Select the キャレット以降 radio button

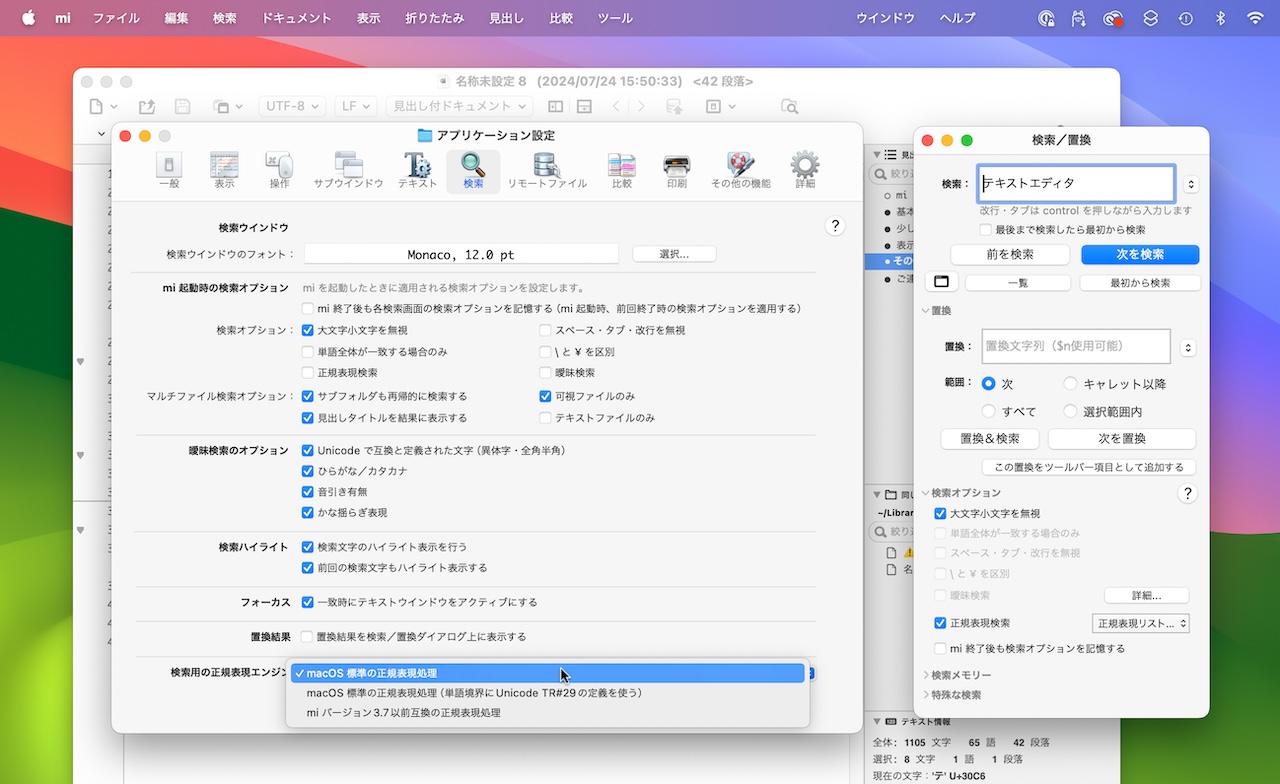1071,383
